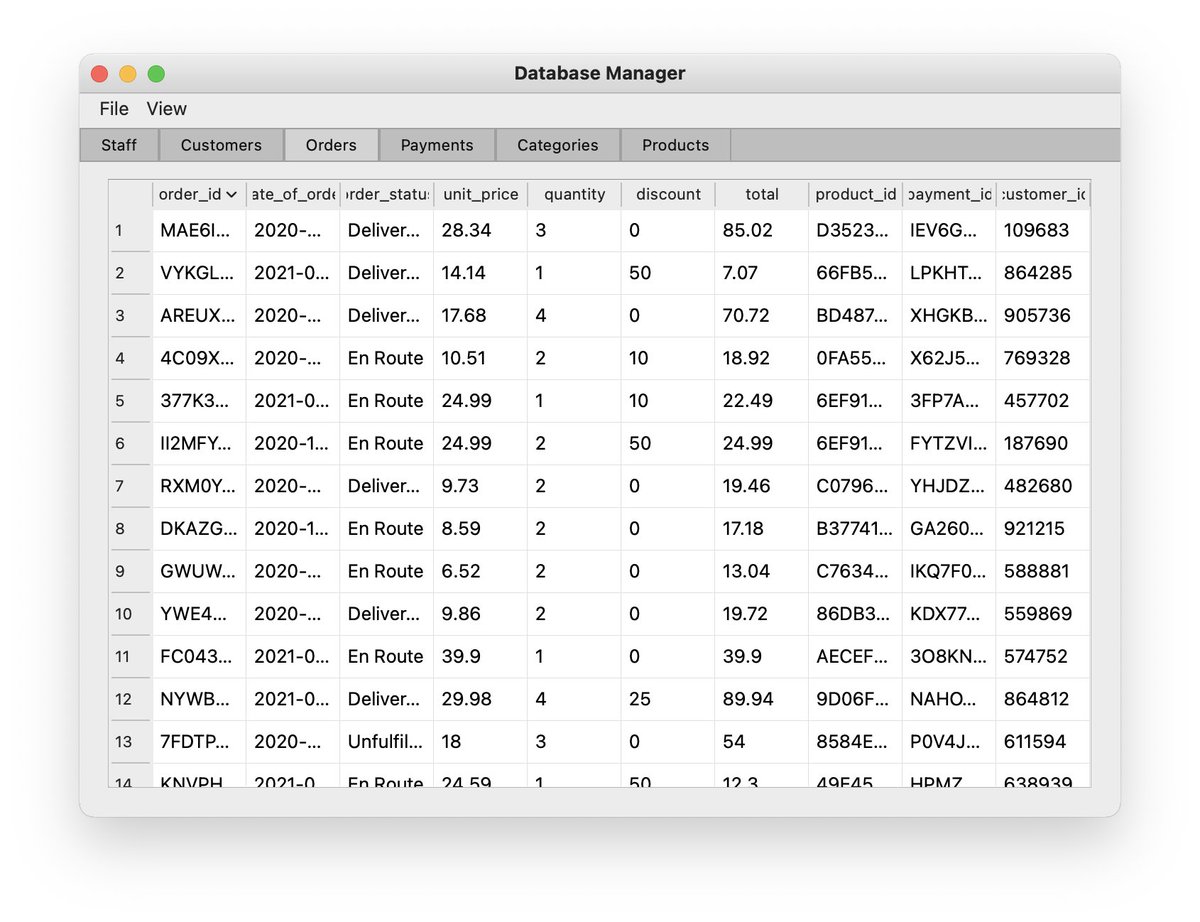Image resolution: width=1200 pixels, height=922 pixels.
Task: Open the Payments tab
Action: (x=437, y=145)
